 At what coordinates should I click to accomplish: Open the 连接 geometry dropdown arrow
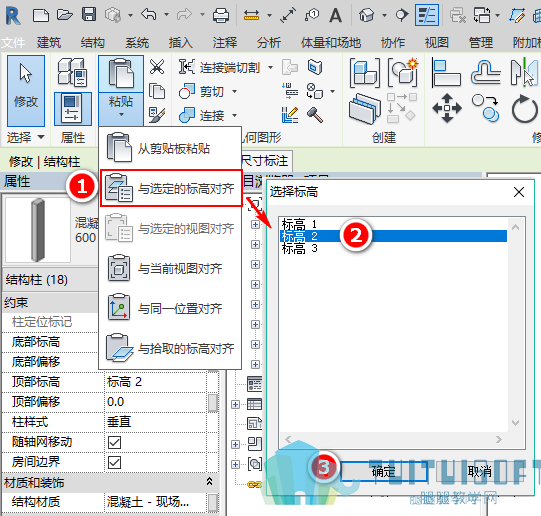point(234,115)
